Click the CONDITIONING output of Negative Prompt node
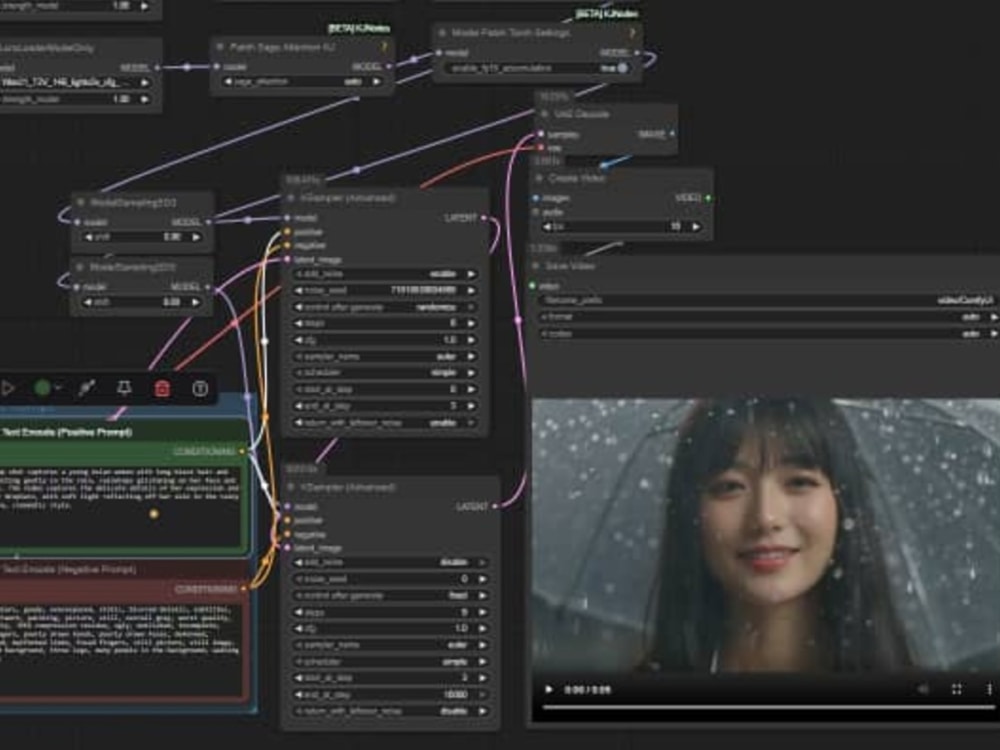The image size is (1000, 750). click(x=243, y=589)
